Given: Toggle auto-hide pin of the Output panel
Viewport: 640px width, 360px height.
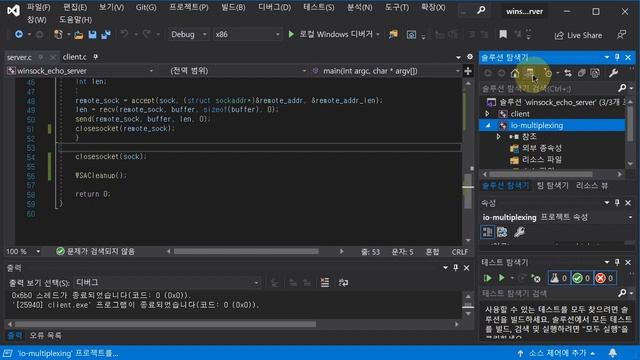Looking at the screenshot, I should [x=456, y=268].
